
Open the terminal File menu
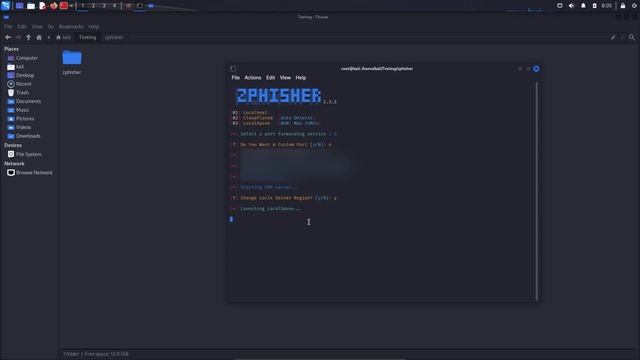(x=236, y=78)
